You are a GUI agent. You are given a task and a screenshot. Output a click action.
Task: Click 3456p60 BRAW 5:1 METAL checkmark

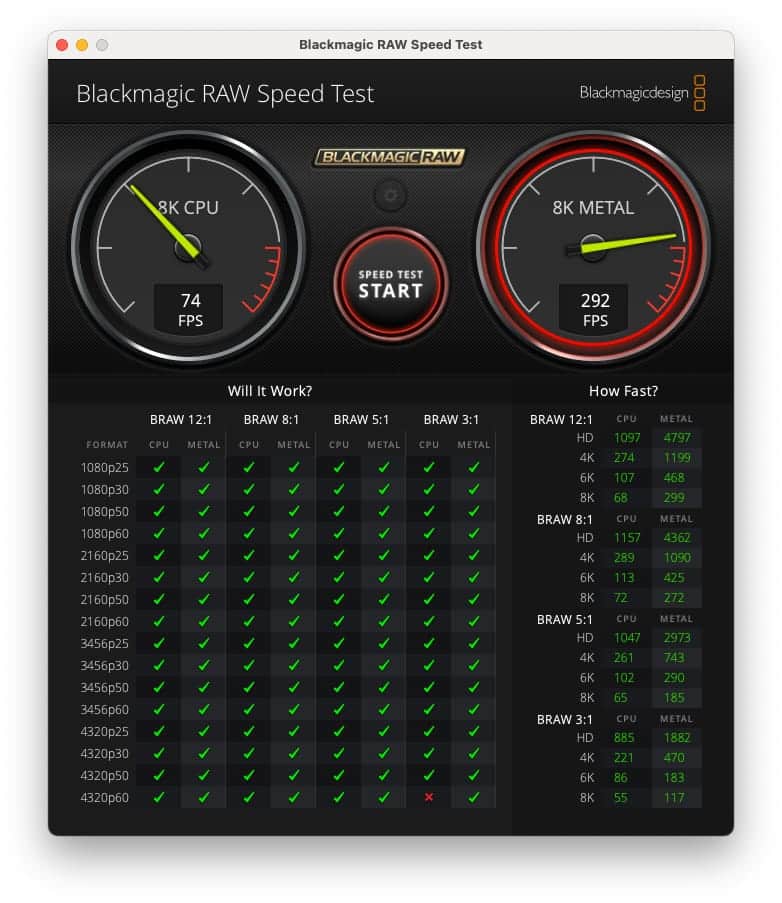(x=384, y=710)
